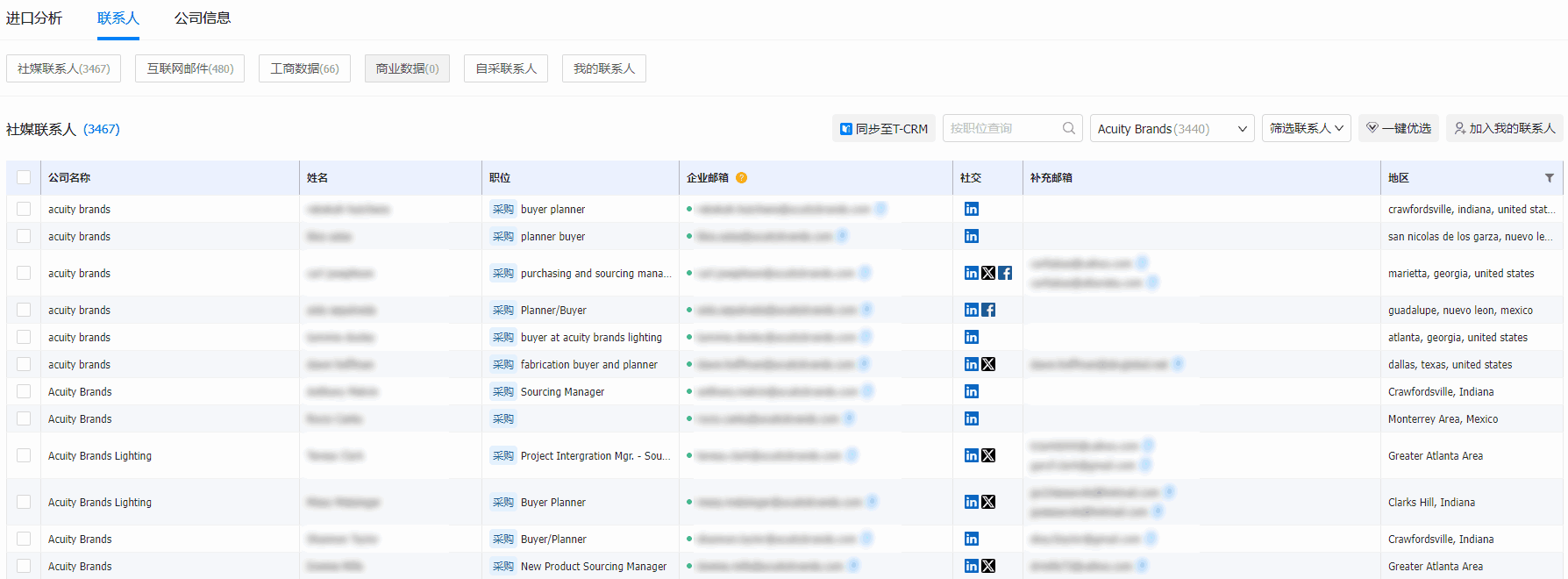
Task: Expand the Acuity Brands (3440) dropdown
Action: [x=1172, y=129]
